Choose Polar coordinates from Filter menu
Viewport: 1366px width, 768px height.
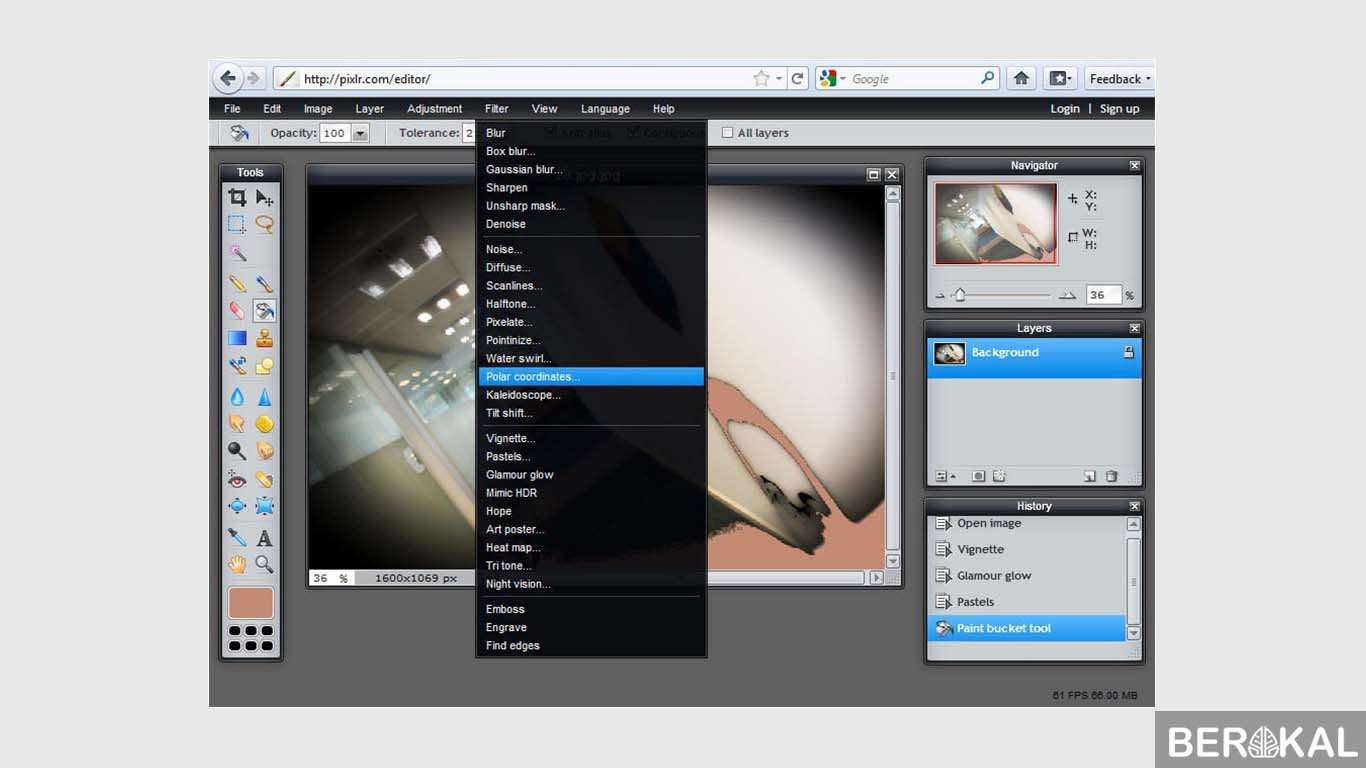[591, 377]
